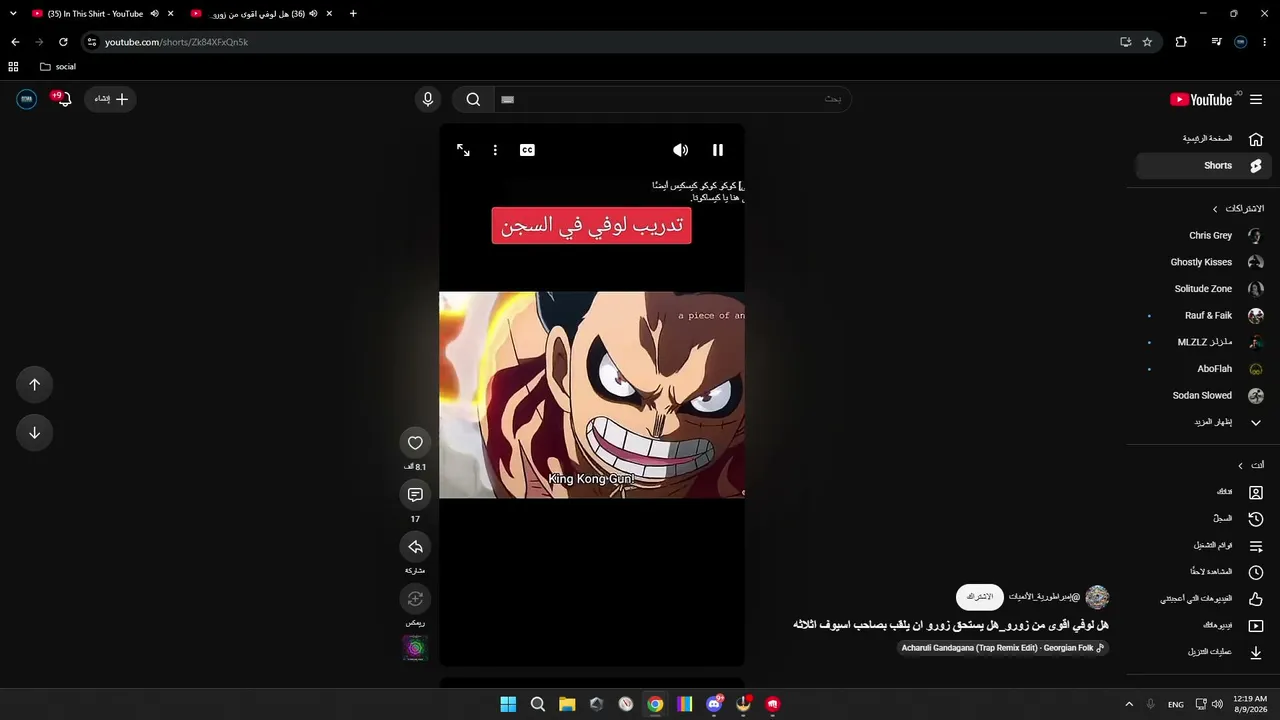Open the Ghostly Kisses channel
The image size is (1280, 720).
pos(1204,262)
